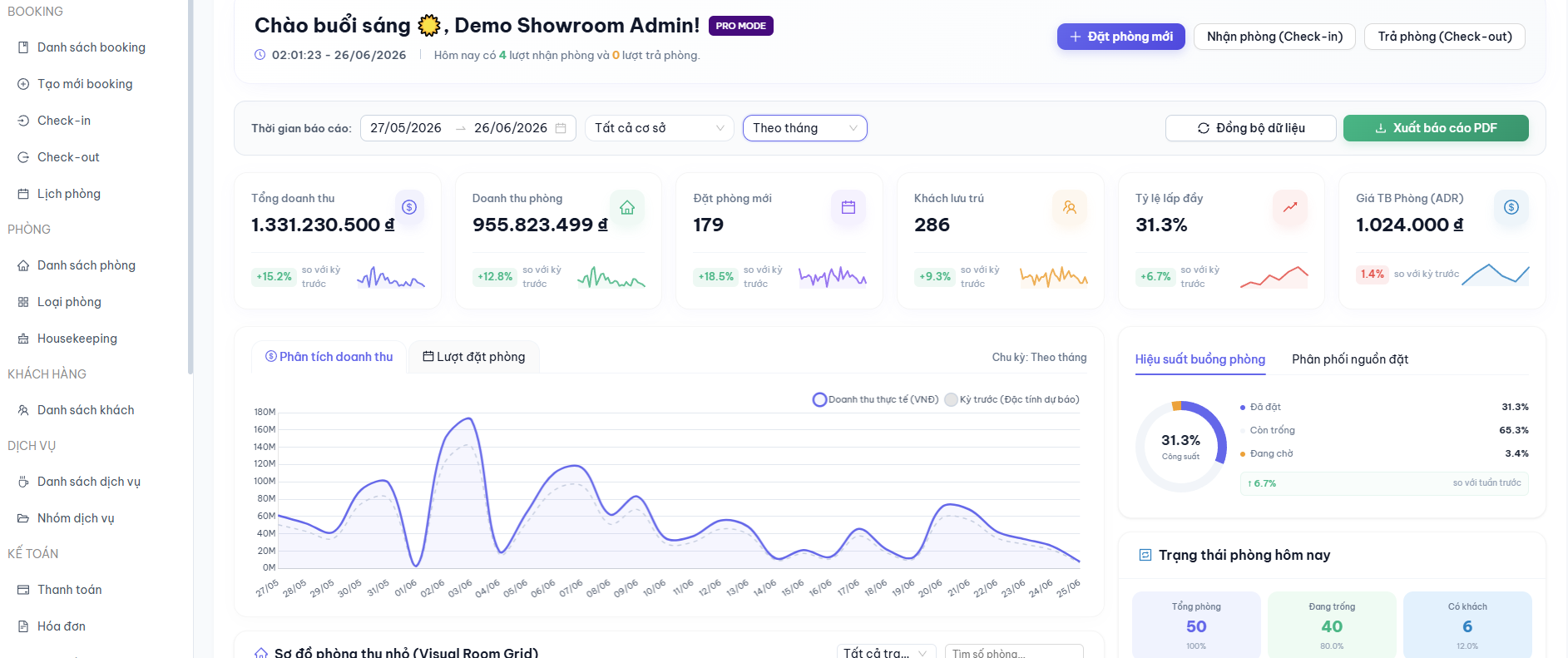Click the Đặt phòng mới calendar icon
The width and height of the screenshot is (1568, 658).
click(848, 207)
